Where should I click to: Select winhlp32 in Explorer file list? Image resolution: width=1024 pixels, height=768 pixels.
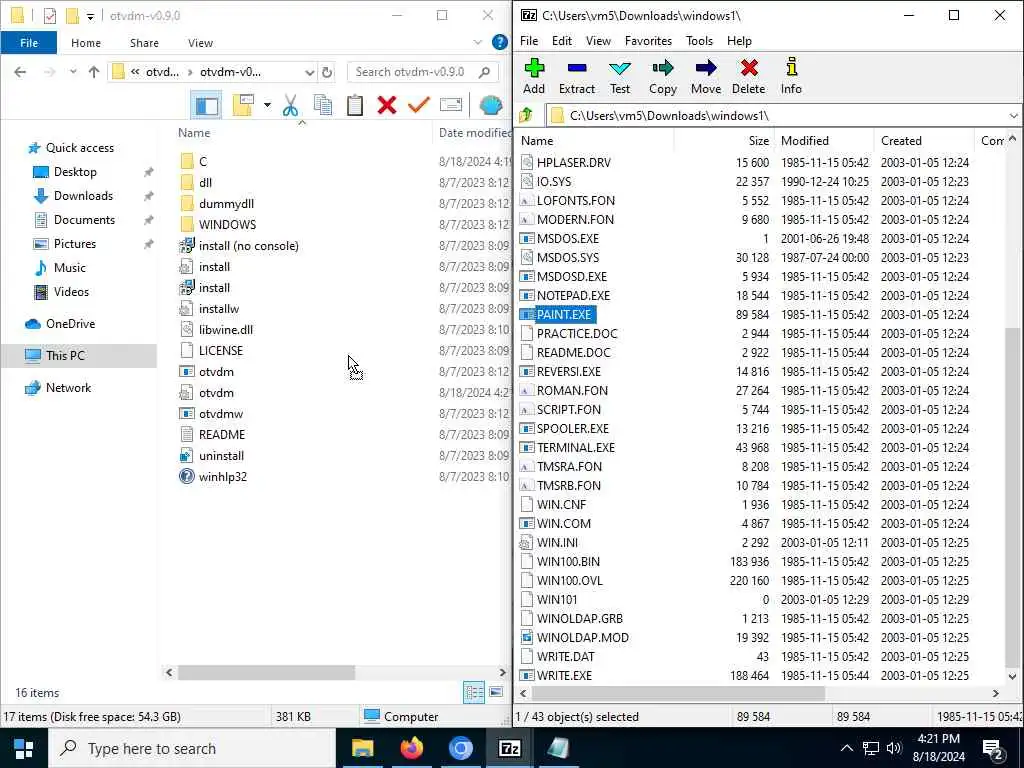pos(223,476)
